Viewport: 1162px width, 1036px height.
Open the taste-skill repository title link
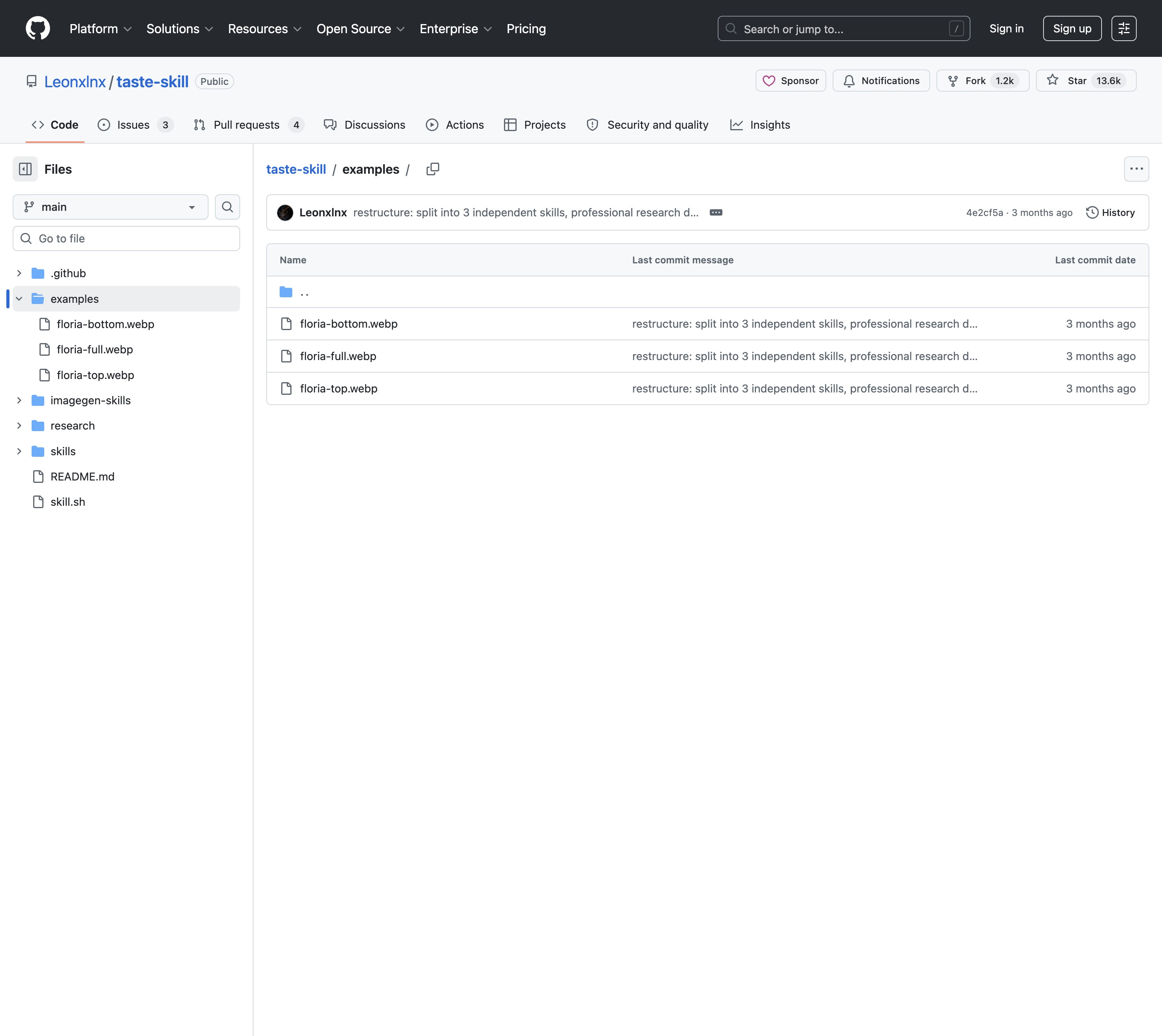tap(152, 81)
